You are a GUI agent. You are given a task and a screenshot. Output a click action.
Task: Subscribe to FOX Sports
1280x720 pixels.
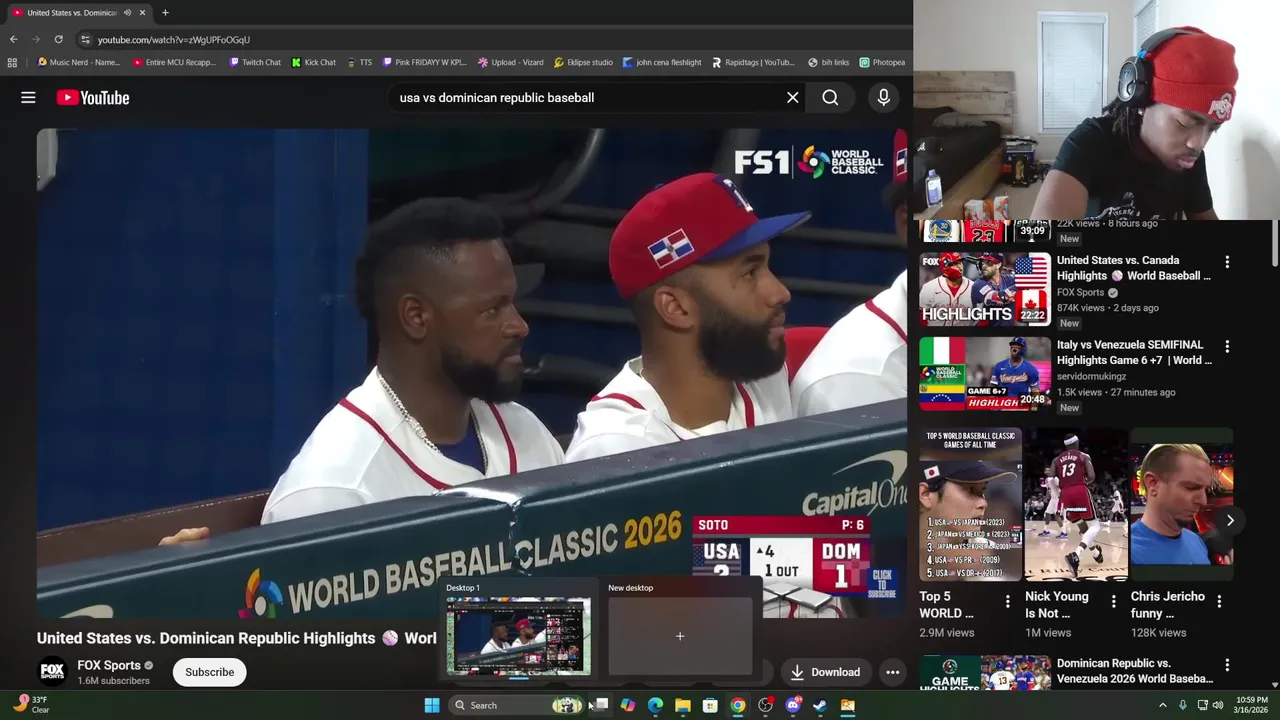pos(209,672)
